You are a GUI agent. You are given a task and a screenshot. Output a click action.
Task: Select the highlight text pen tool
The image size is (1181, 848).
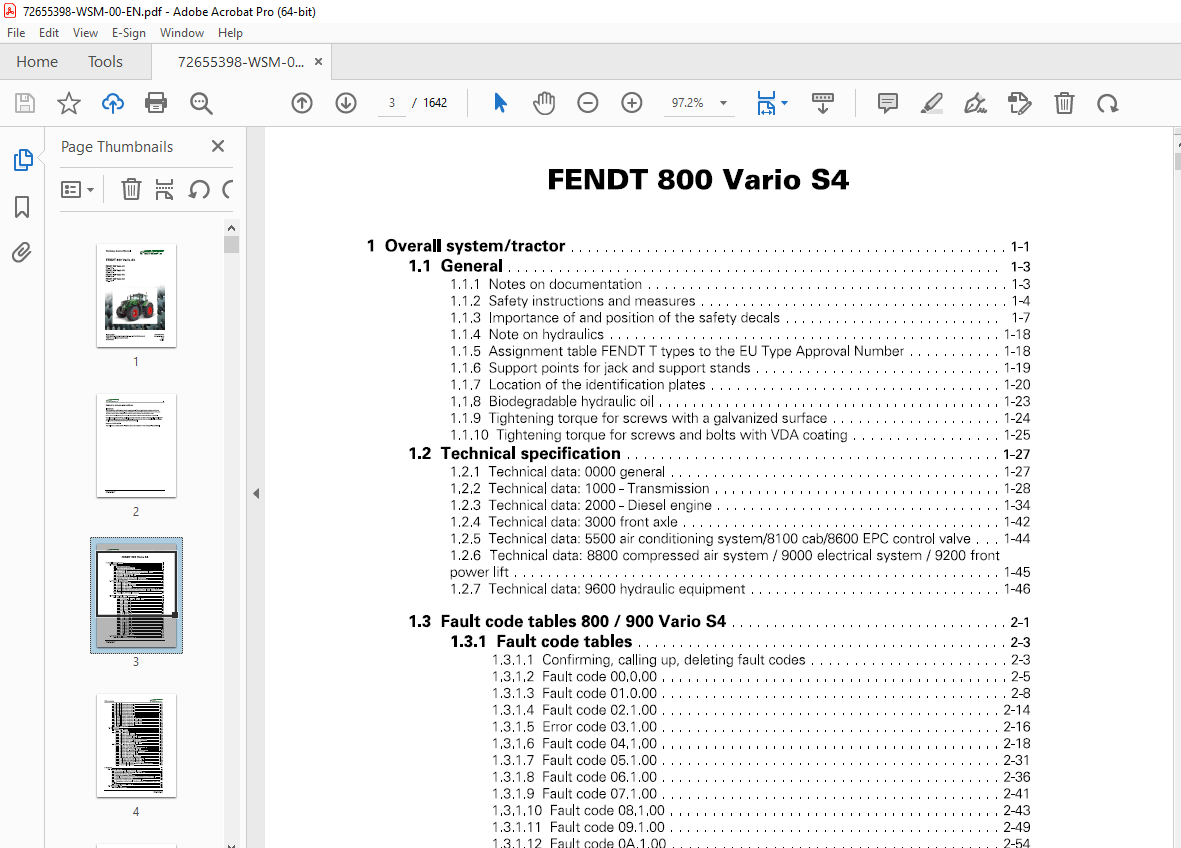(932, 103)
